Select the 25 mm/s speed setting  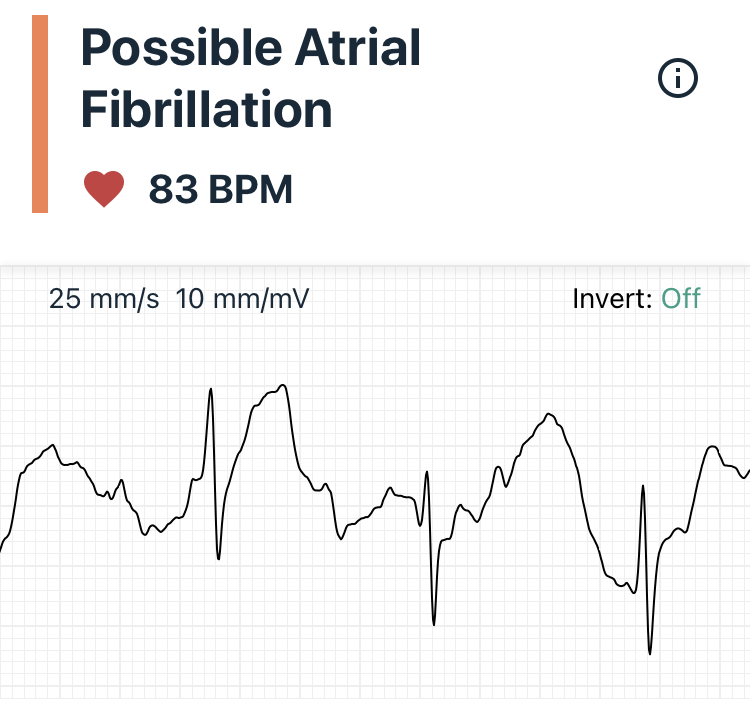pyautogui.click(x=104, y=298)
